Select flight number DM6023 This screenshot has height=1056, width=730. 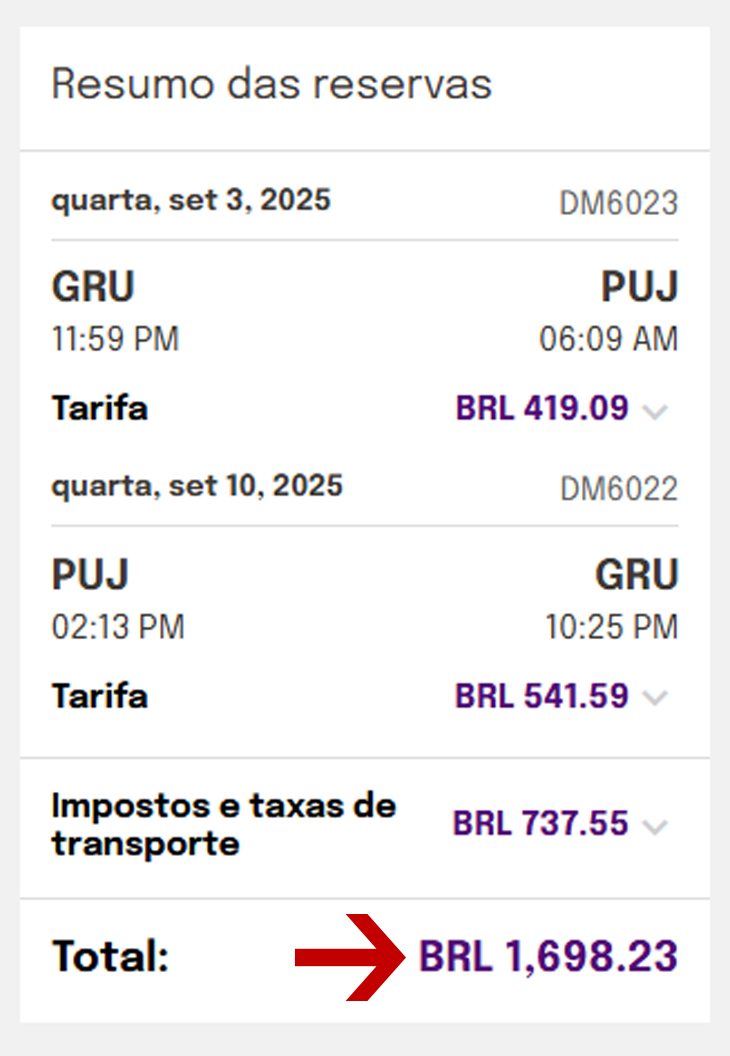(618, 203)
